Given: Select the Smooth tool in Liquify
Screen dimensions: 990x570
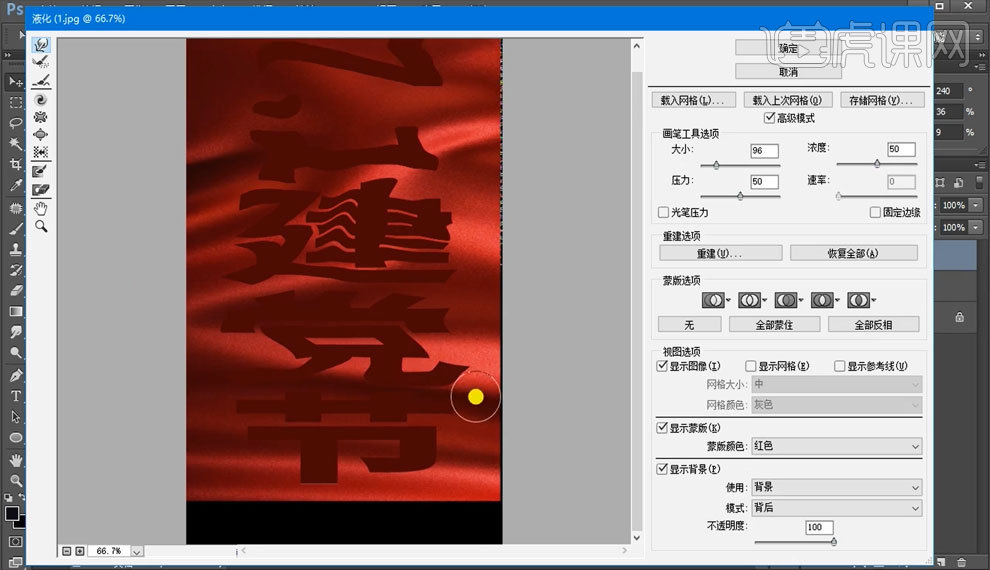Looking at the screenshot, I should pyautogui.click(x=41, y=81).
